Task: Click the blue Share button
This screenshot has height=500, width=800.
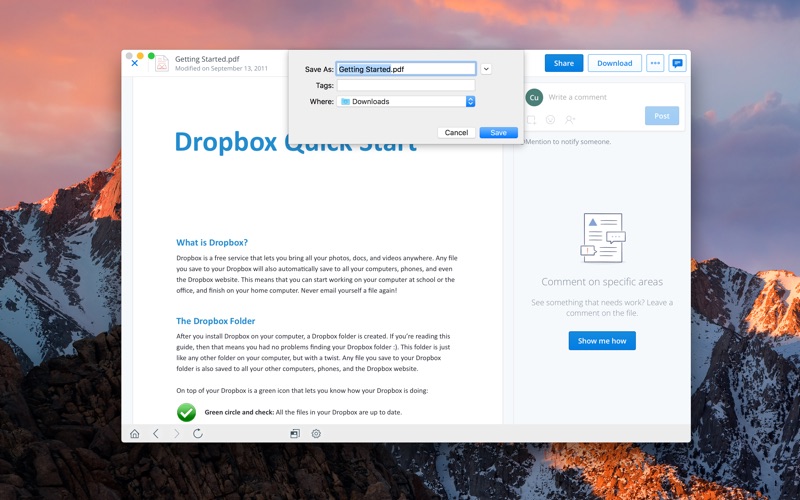Action: click(564, 63)
